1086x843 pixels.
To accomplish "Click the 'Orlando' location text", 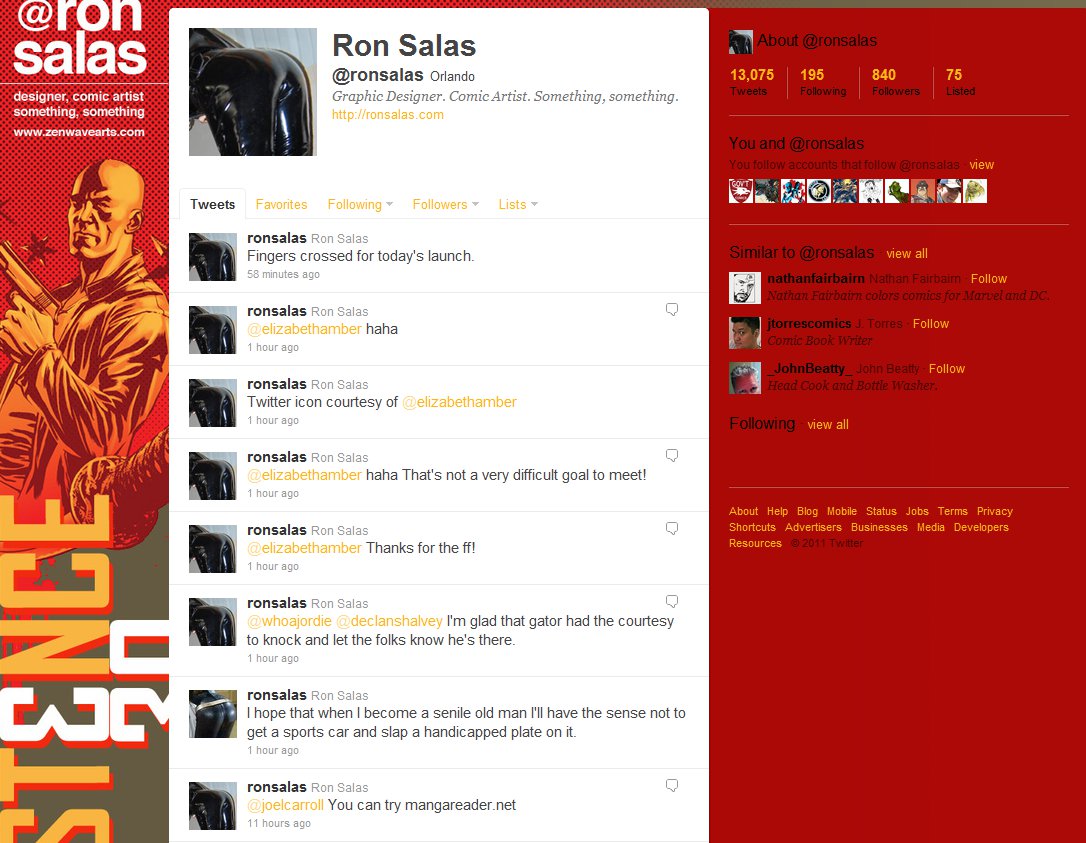I will (x=452, y=76).
